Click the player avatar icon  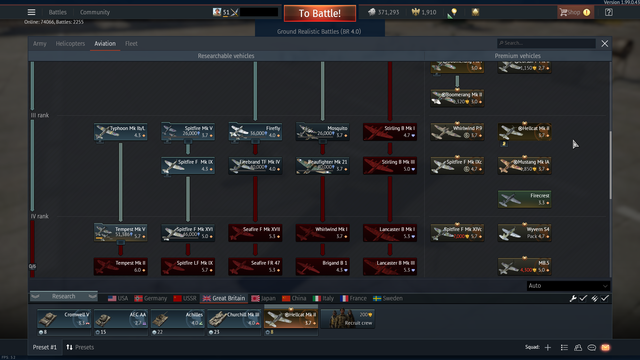tap(217, 12)
